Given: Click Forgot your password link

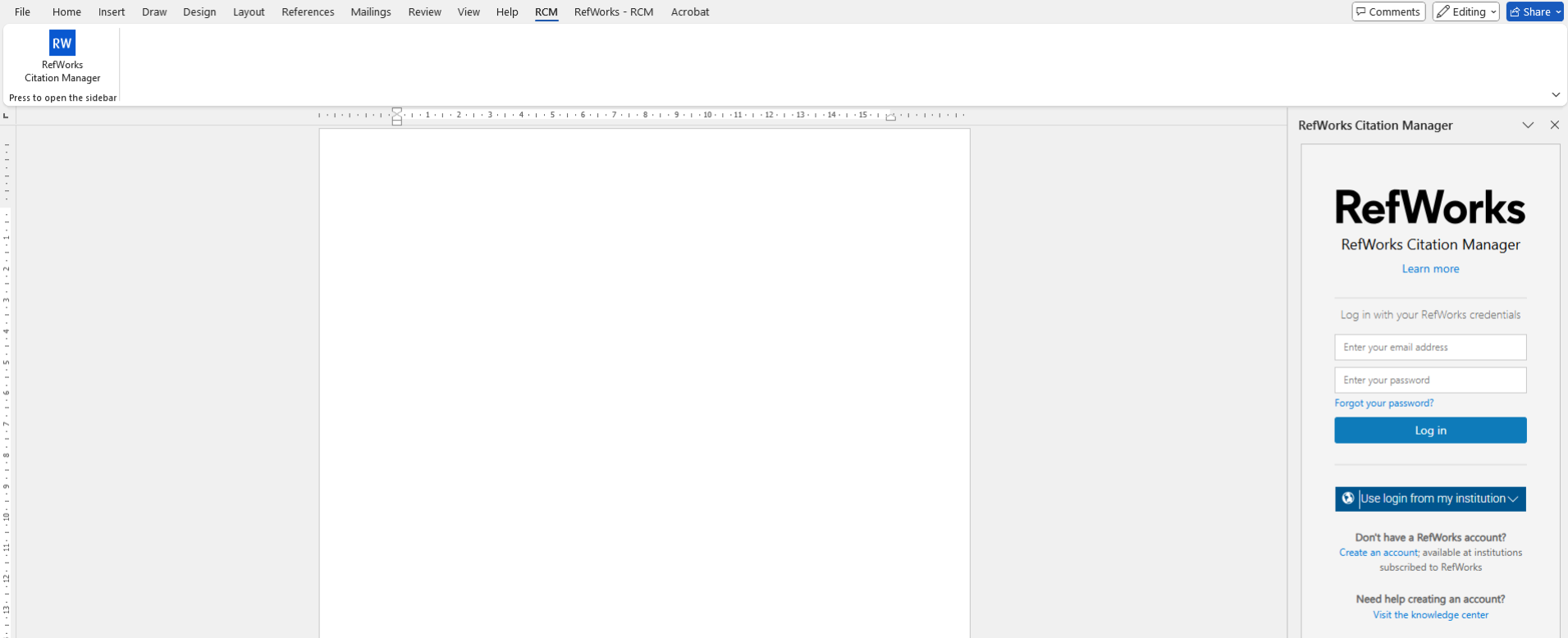Looking at the screenshot, I should [1384, 403].
